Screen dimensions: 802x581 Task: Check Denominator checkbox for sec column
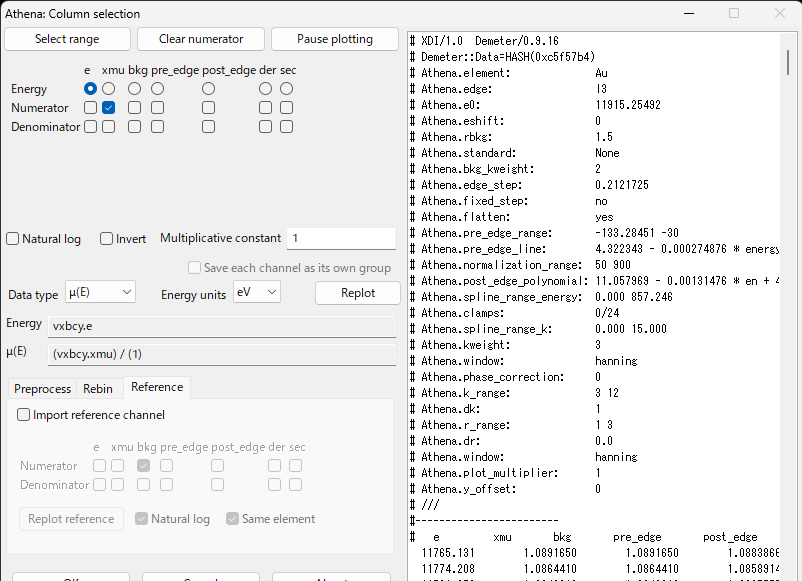pos(286,126)
